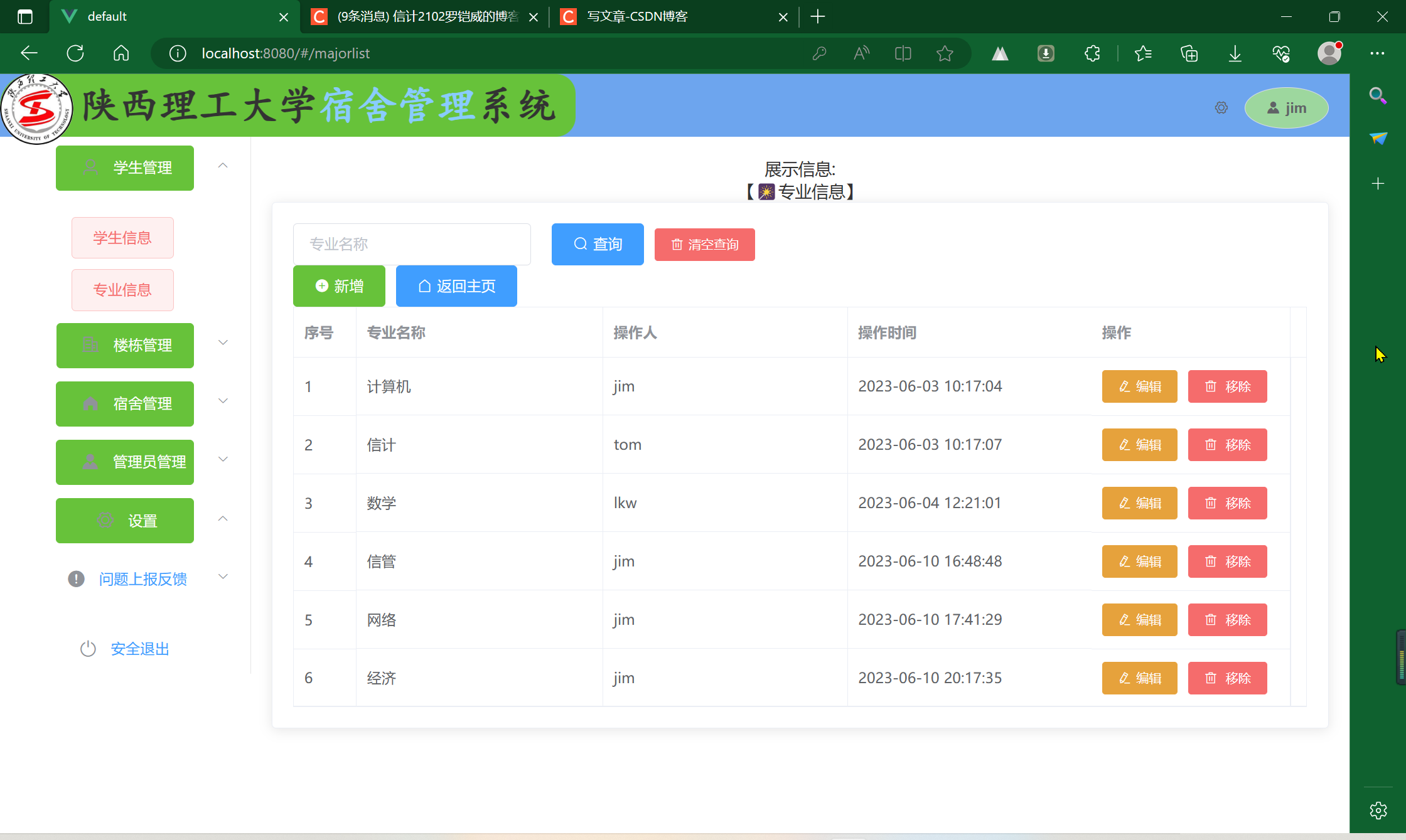Open the favorites list icon
This screenshot has width=1406, height=840.
(1143, 53)
